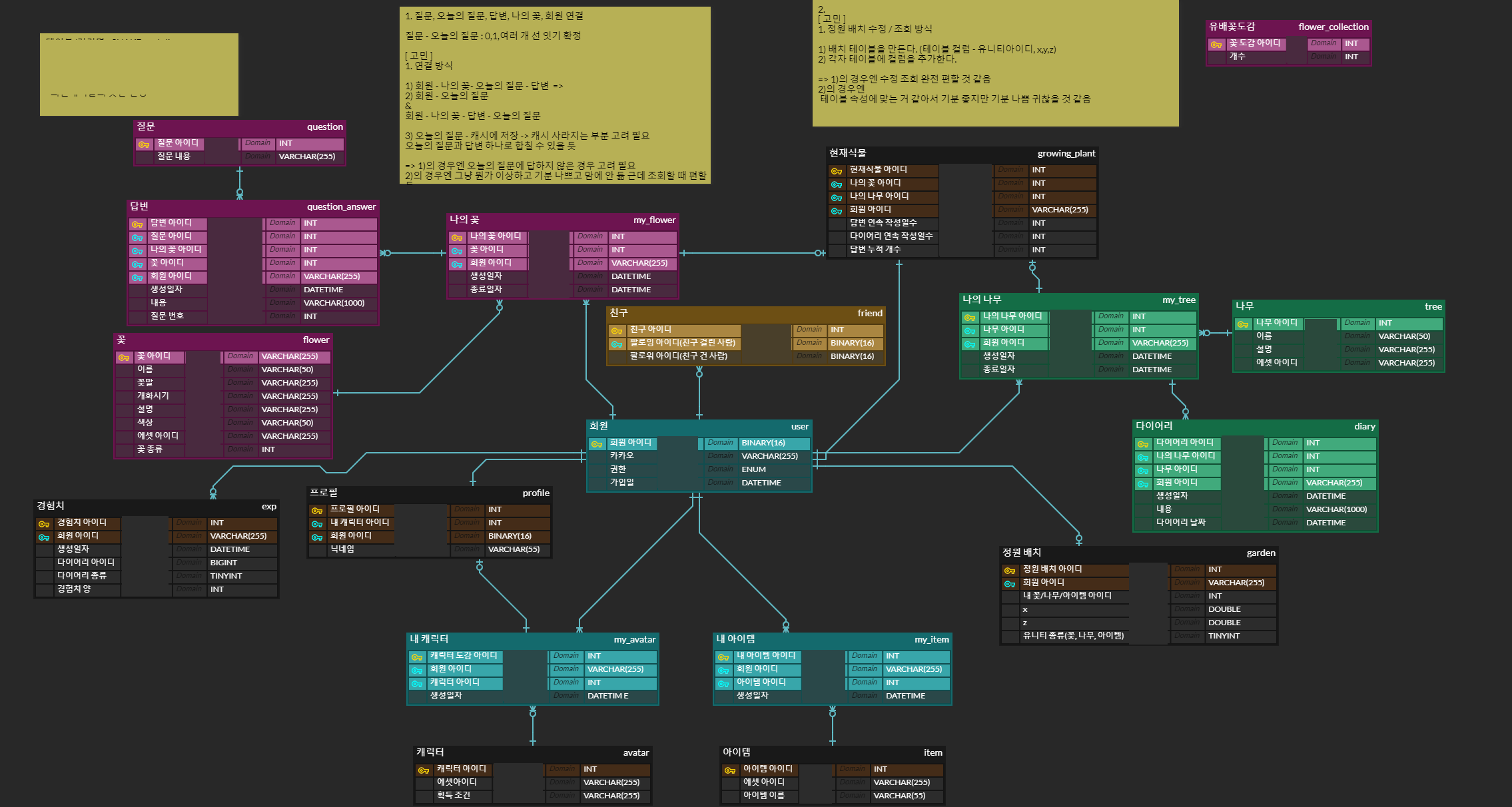The height and width of the screenshot is (807, 1512).
Task: Select the key icon for 아이템 아이디 in item table
Action: (730, 770)
